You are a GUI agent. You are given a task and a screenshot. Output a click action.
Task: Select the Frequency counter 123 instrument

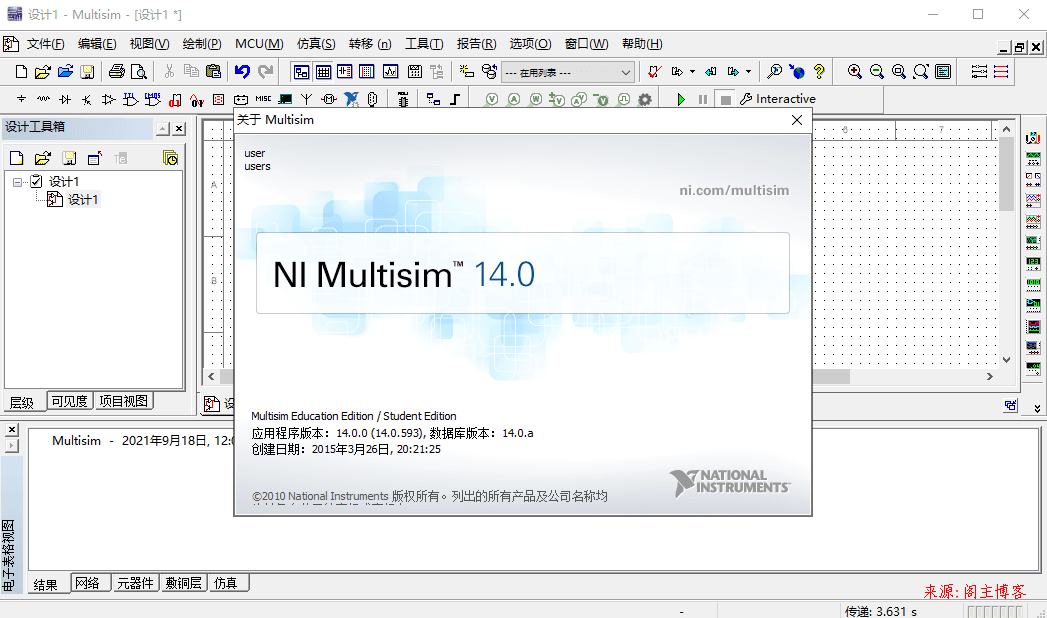click(x=1033, y=263)
